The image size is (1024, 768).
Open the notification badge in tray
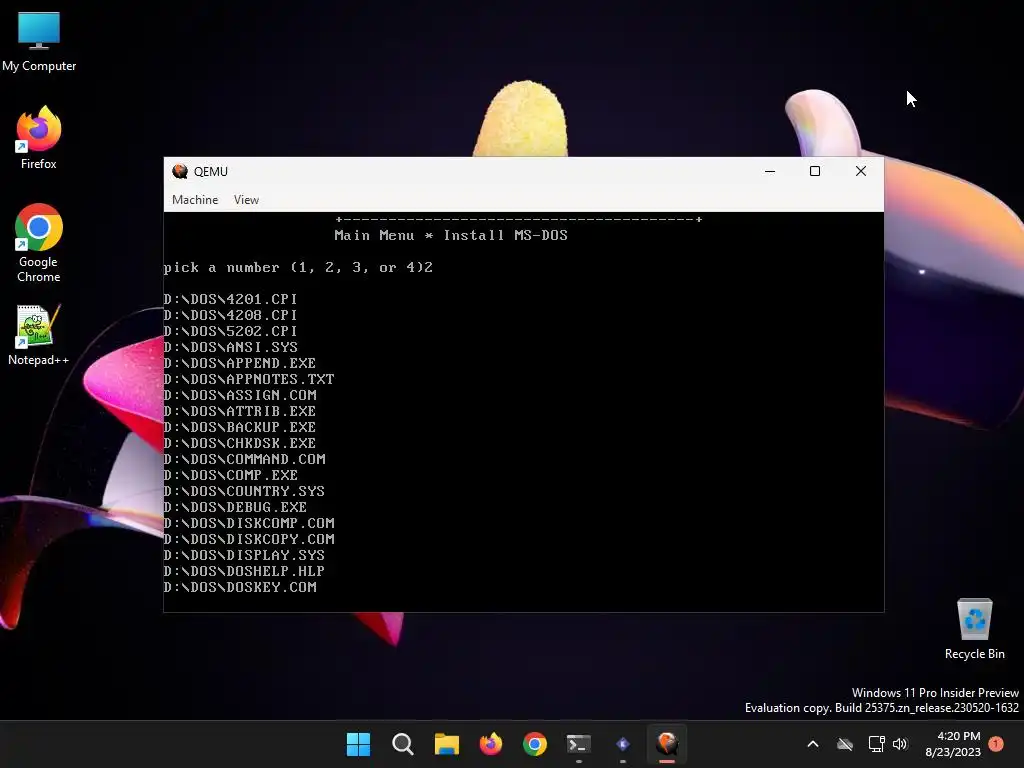(x=996, y=743)
